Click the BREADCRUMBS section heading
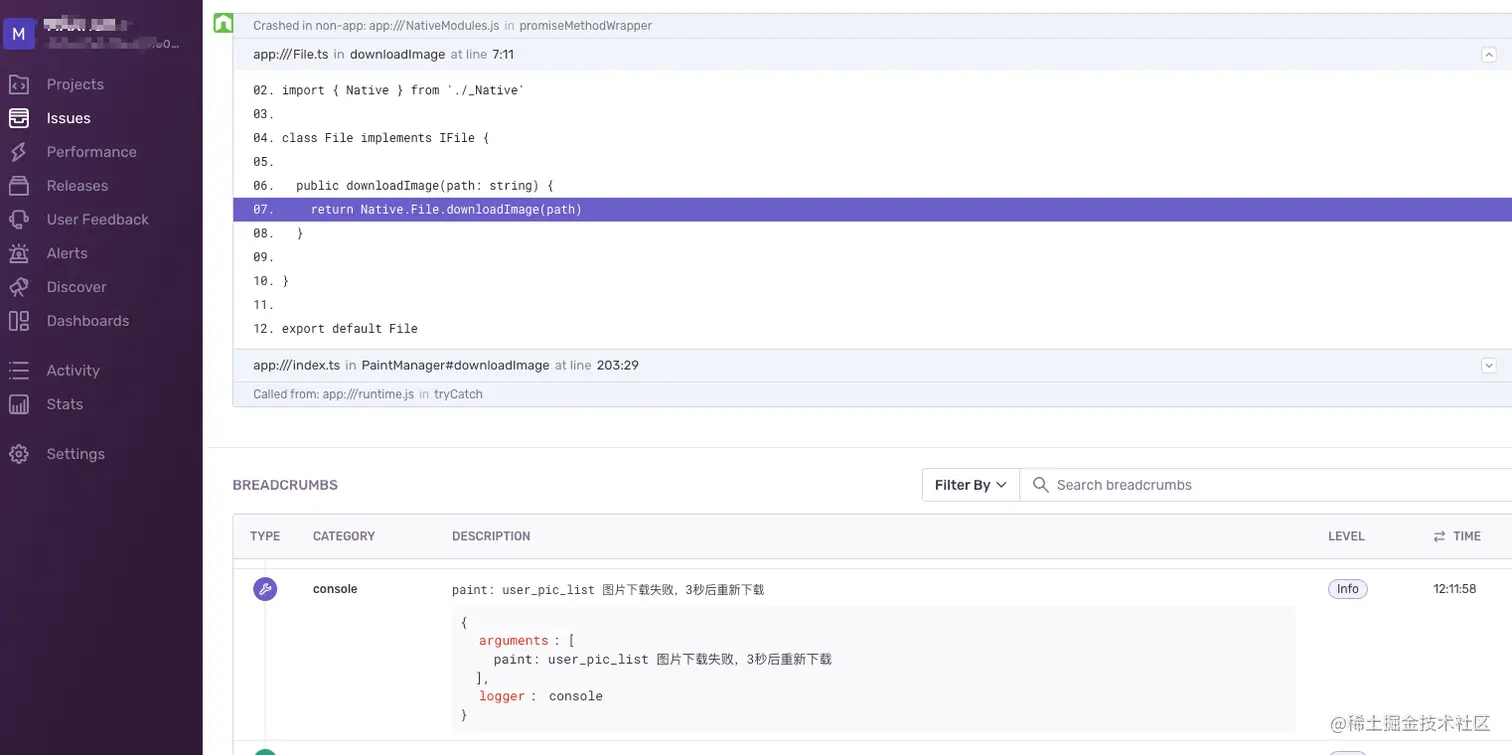Screen dimensions: 1512x755 coord(285,485)
